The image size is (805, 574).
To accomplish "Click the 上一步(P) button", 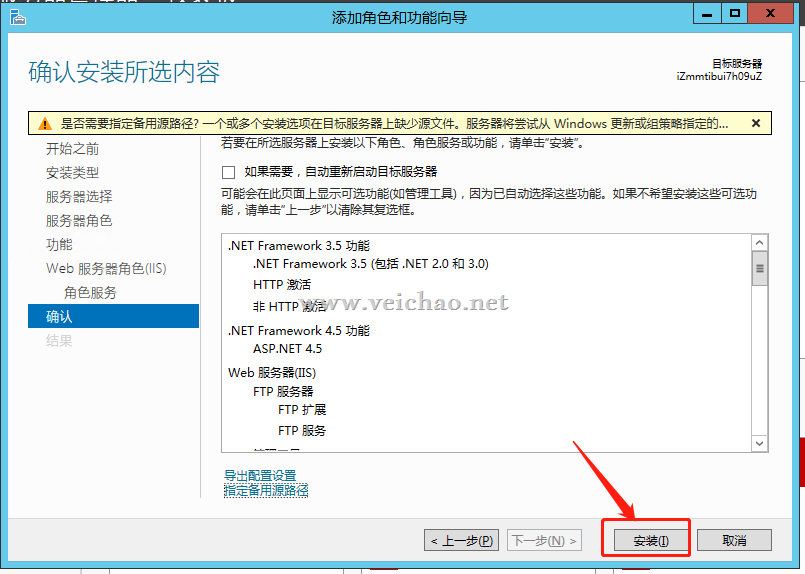I will [462, 541].
